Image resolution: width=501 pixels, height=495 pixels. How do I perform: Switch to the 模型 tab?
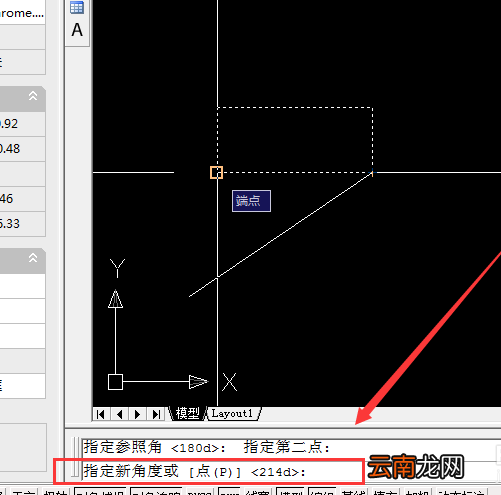pyautogui.click(x=187, y=413)
